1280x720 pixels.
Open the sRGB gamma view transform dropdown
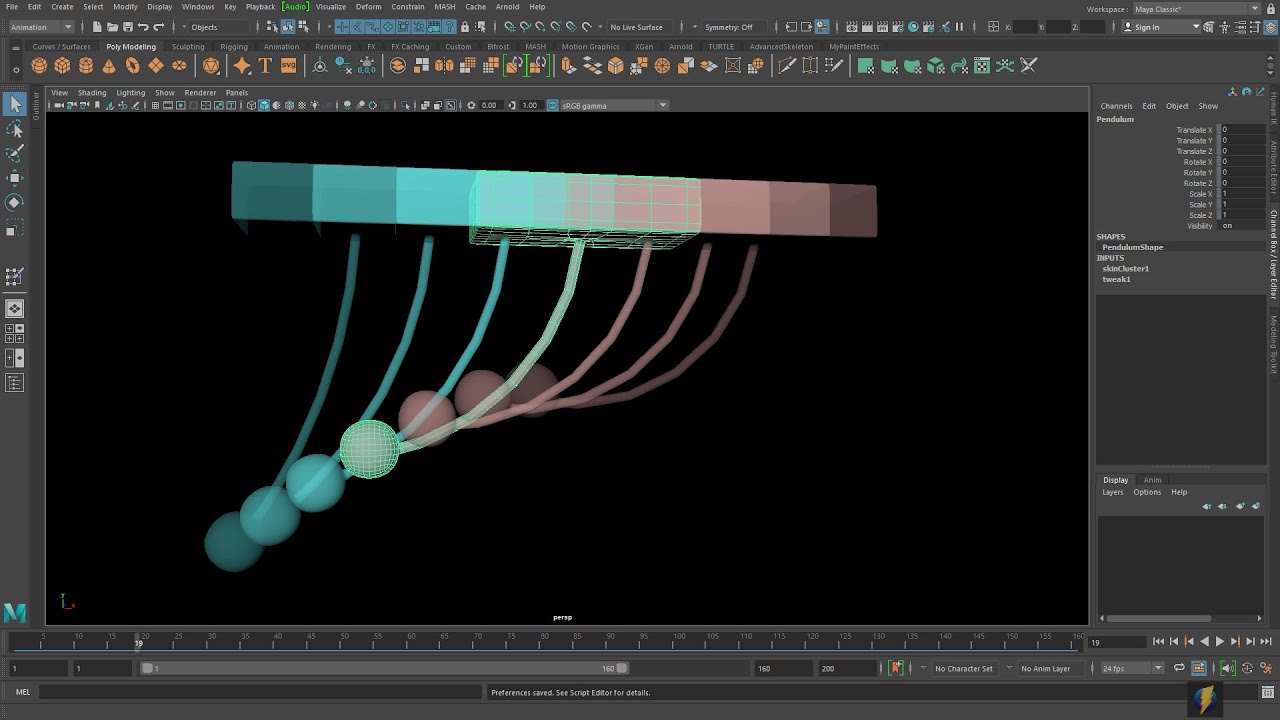pyautogui.click(x=614, y=105)
